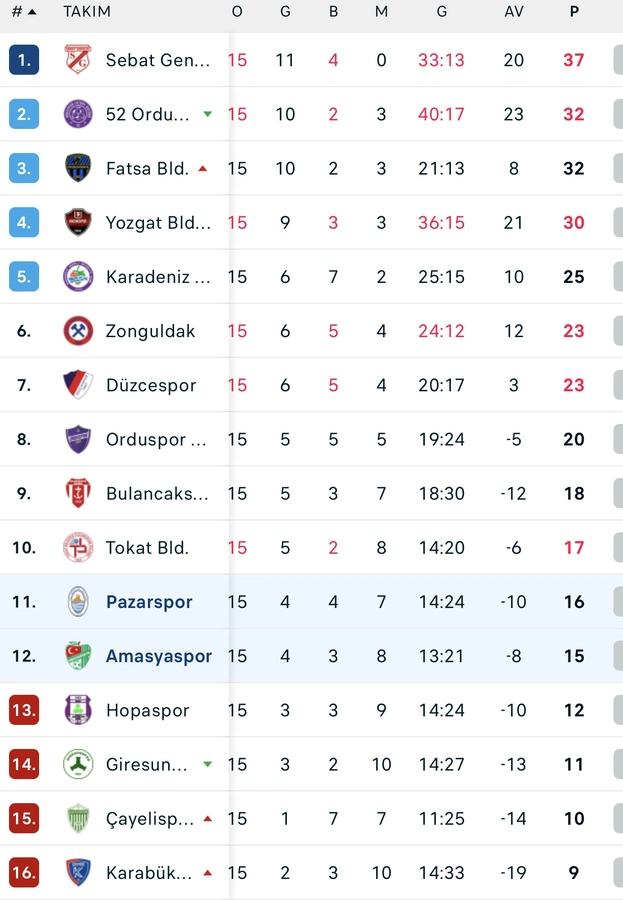Select the Zonguldak crossed-hammers logo
The image size is (623, 900).
78,331
